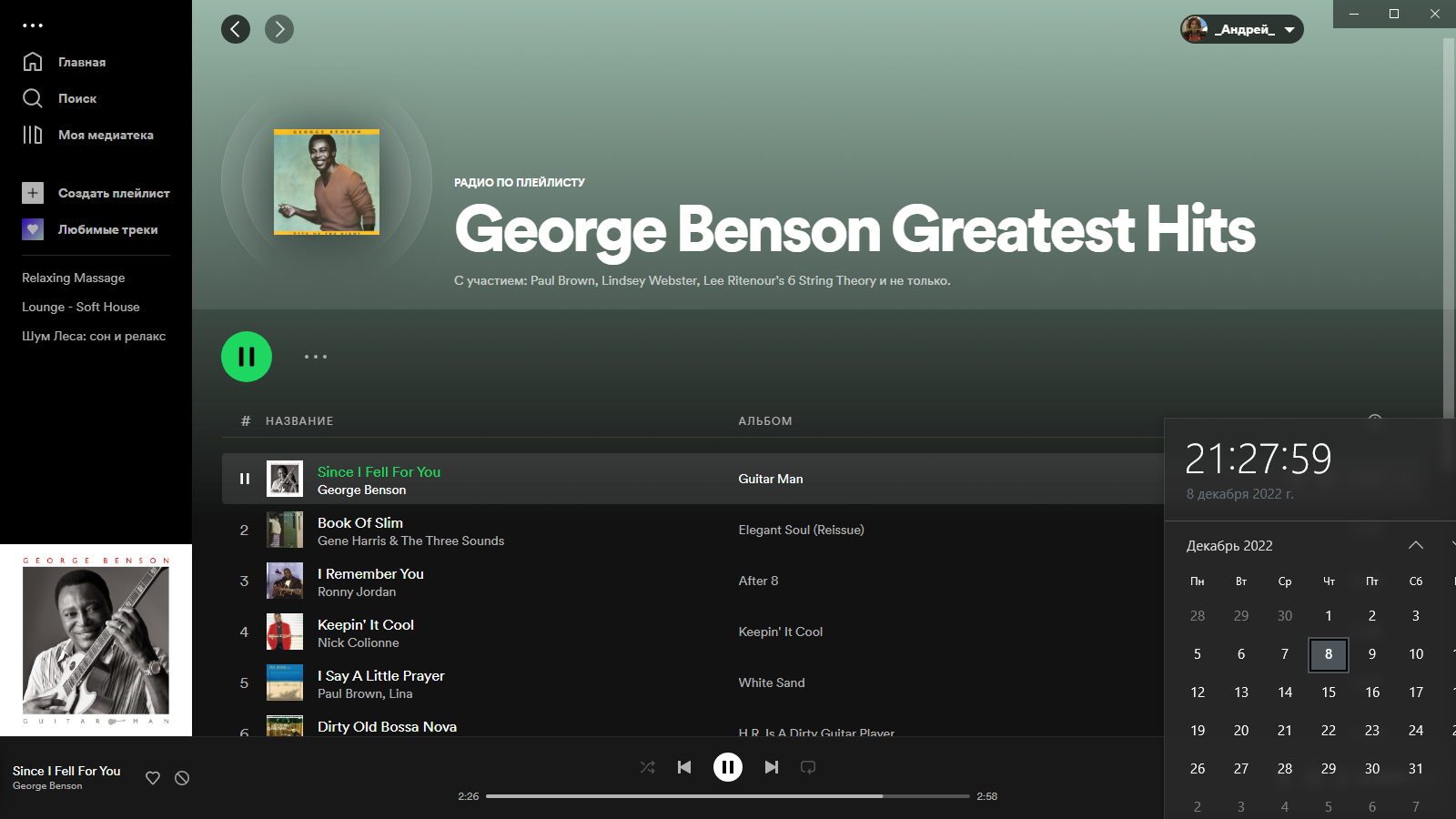Open Relaxing Massage playlist
Viewport: 1456px width, 819px height.
tap(74, 278)
